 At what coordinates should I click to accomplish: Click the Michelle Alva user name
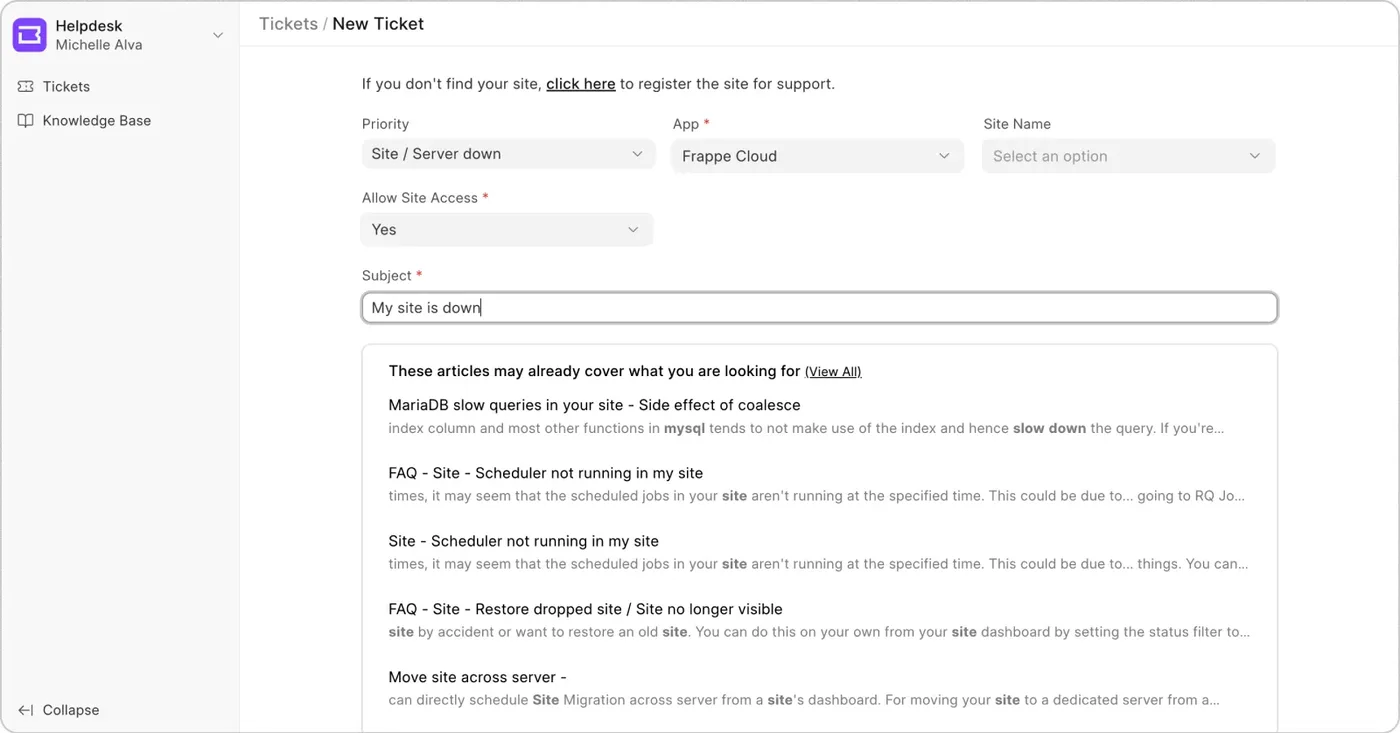(x=99, y=45)
